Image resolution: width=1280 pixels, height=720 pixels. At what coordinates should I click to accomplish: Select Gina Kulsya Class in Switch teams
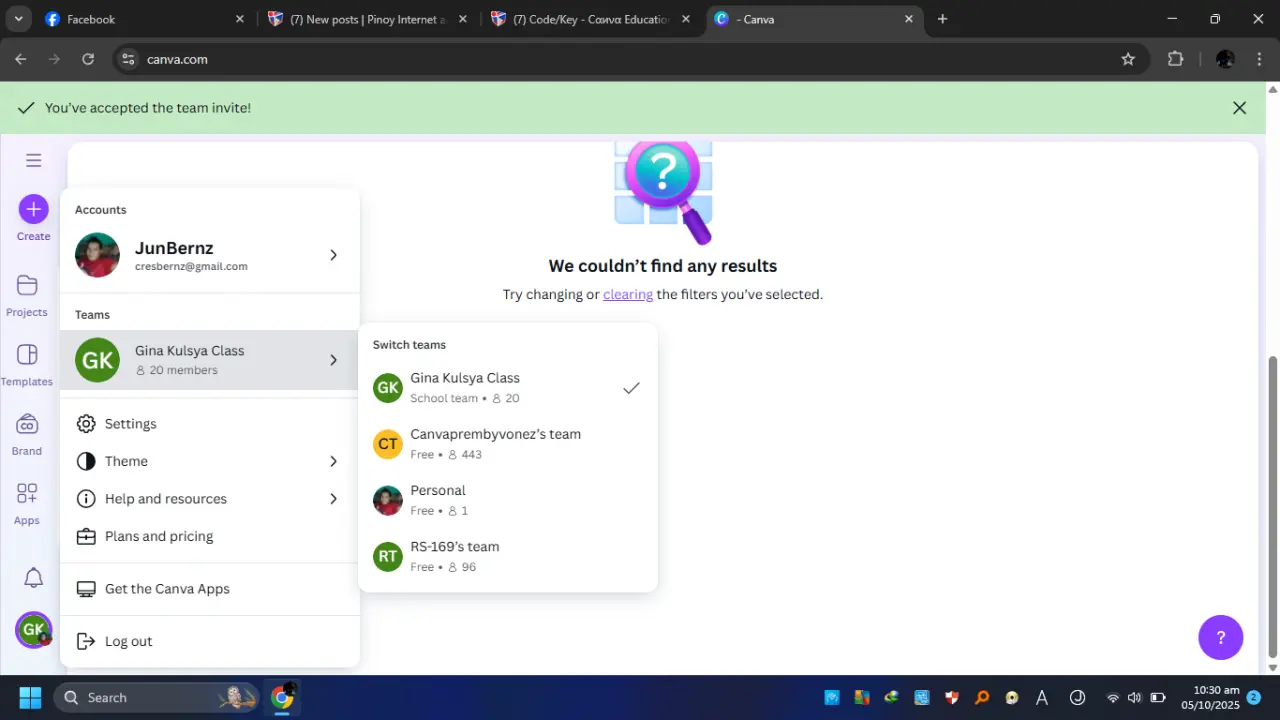(x=507, y=388)
